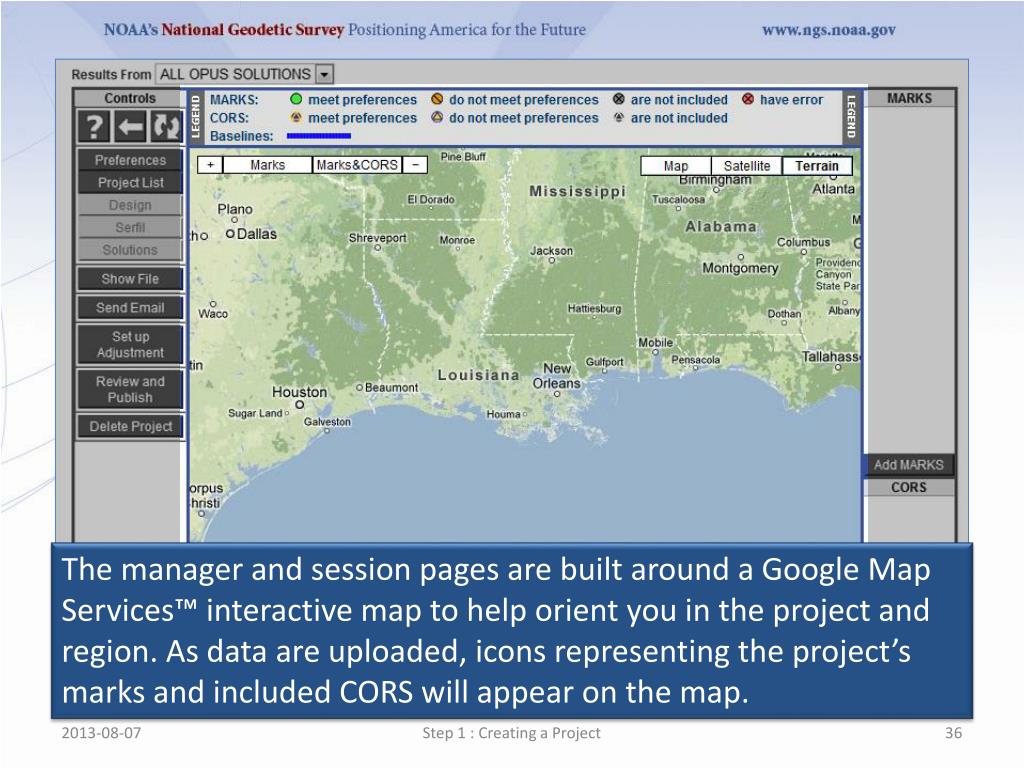
Task: Open the Project List menu item
Action: (130, 183)
